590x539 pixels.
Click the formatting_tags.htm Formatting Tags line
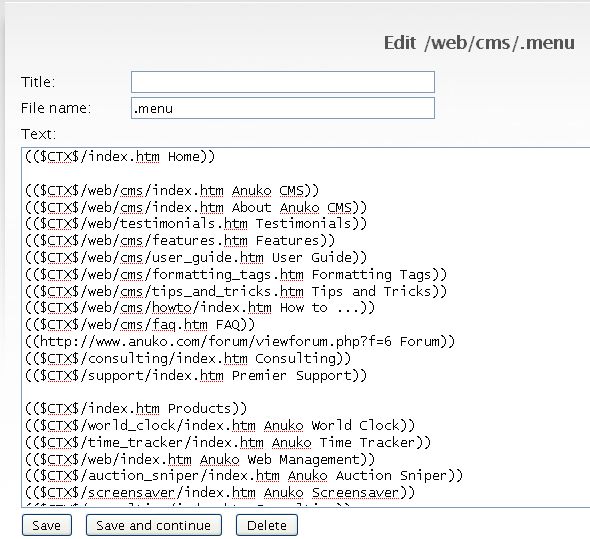click(x=236, y=275)
